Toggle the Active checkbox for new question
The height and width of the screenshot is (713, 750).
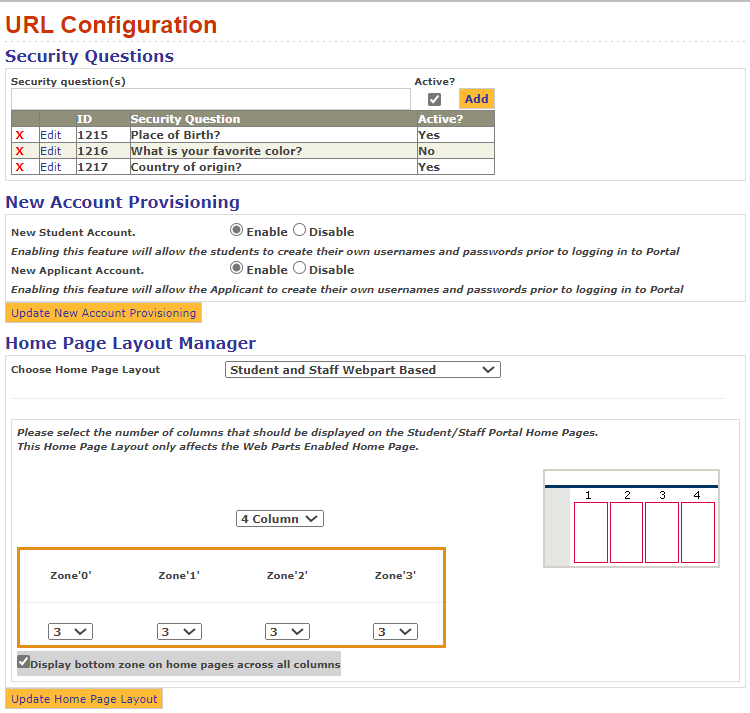434,99
